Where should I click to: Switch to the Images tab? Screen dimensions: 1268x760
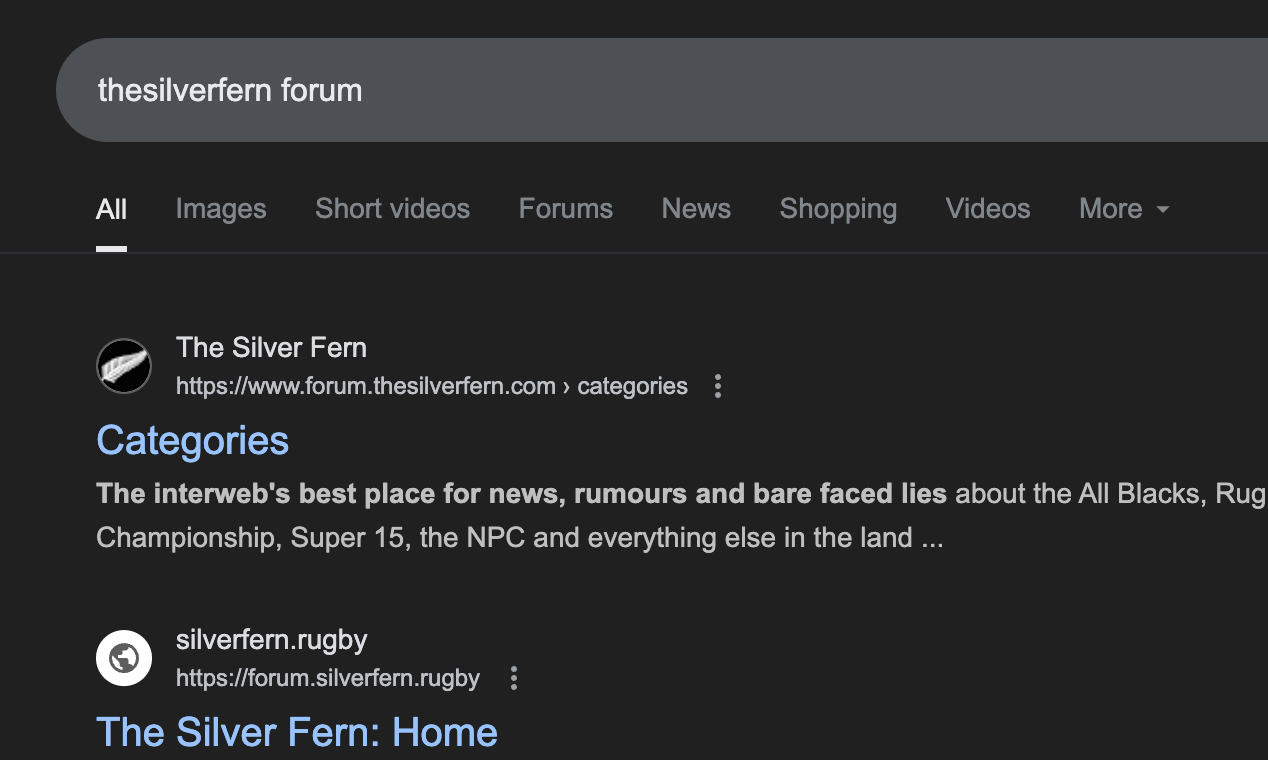click(221, 209)
